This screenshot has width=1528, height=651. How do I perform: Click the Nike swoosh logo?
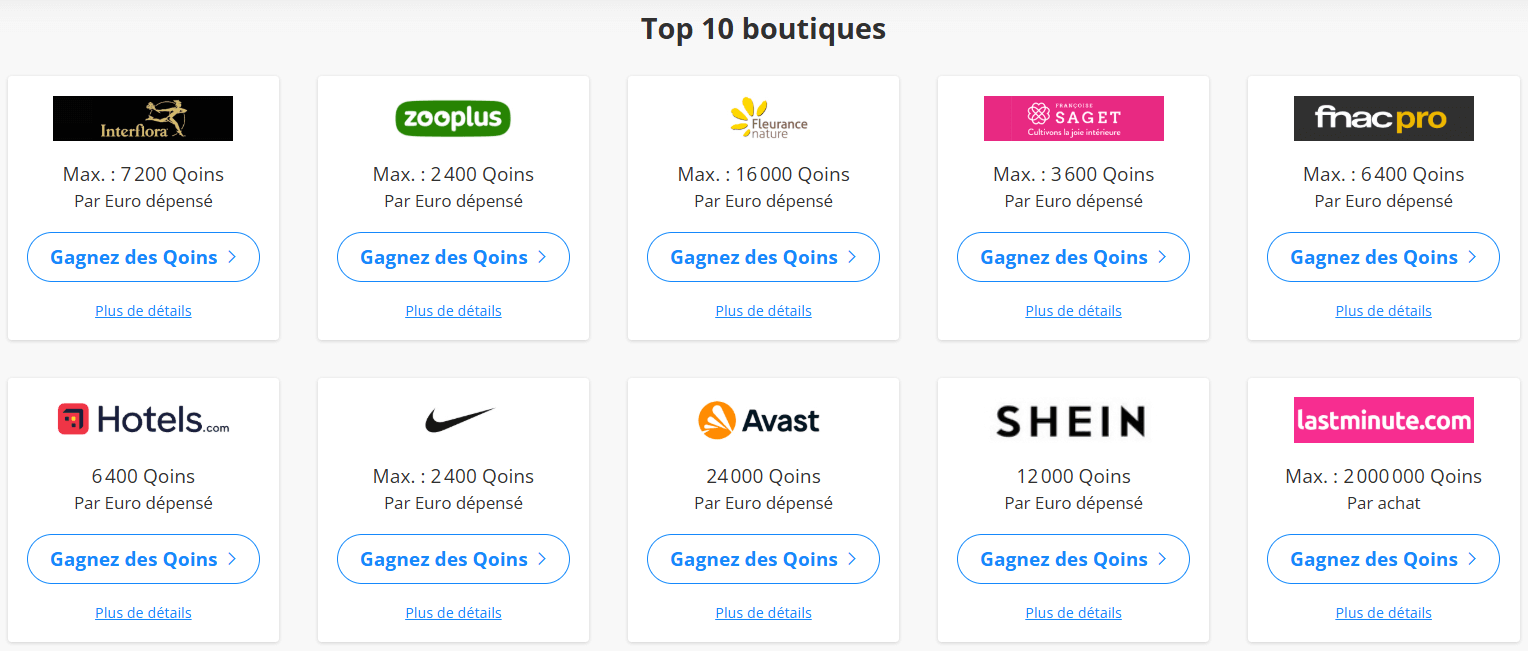click(452, 420)
